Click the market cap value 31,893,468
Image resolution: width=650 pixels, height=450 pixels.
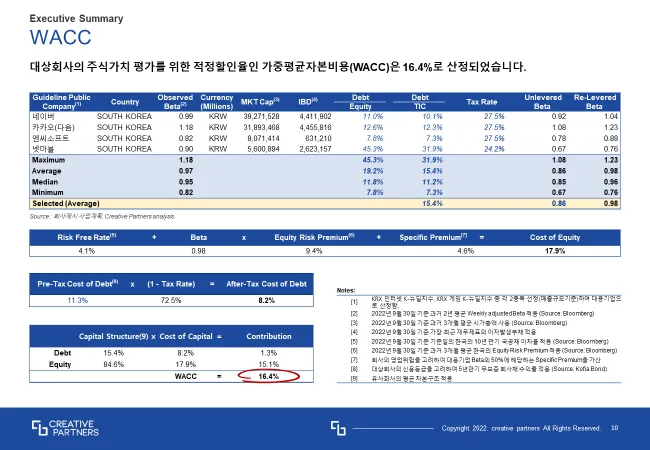261,127
